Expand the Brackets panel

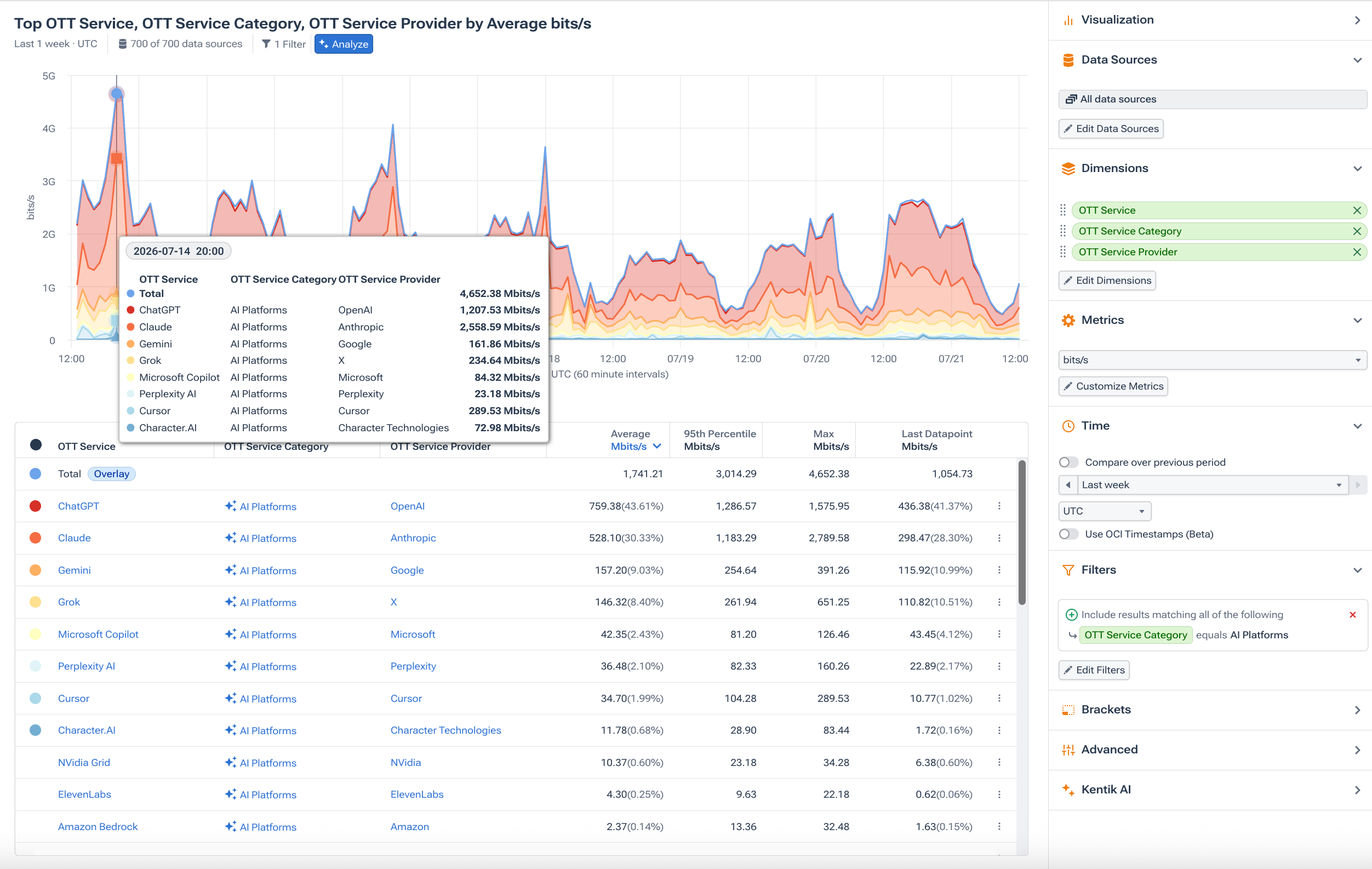pos(1357,710)
